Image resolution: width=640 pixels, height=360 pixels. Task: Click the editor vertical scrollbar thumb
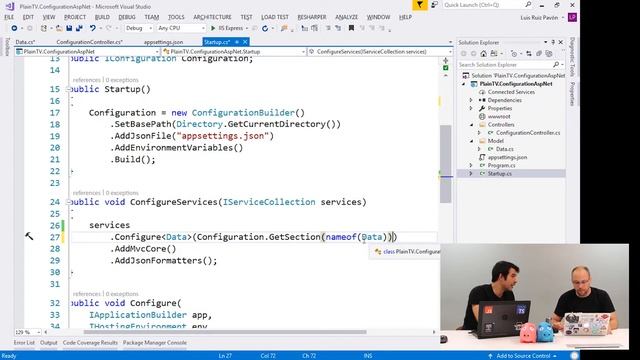445,163
